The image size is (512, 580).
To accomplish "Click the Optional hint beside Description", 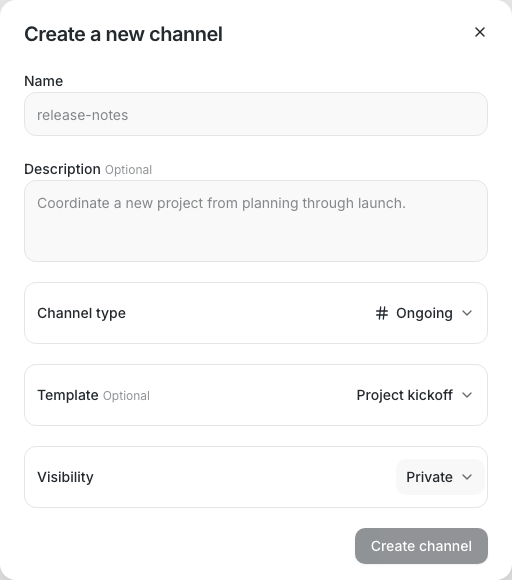I will [128, 170].
